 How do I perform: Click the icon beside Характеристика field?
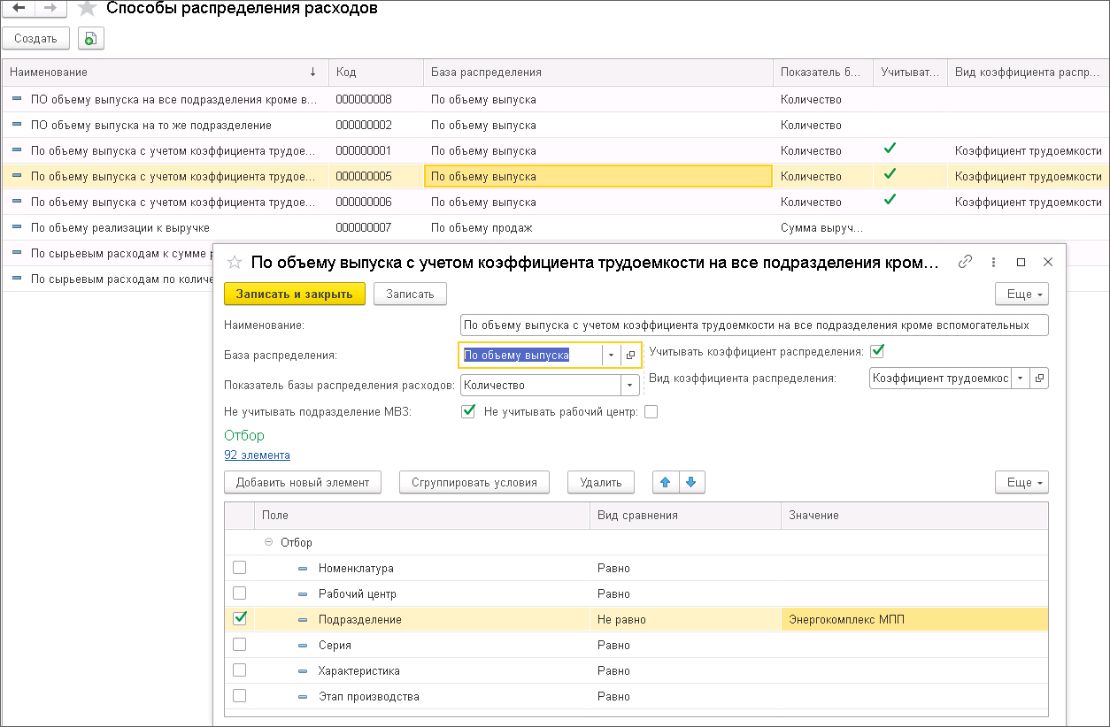(x=303, y=670)
